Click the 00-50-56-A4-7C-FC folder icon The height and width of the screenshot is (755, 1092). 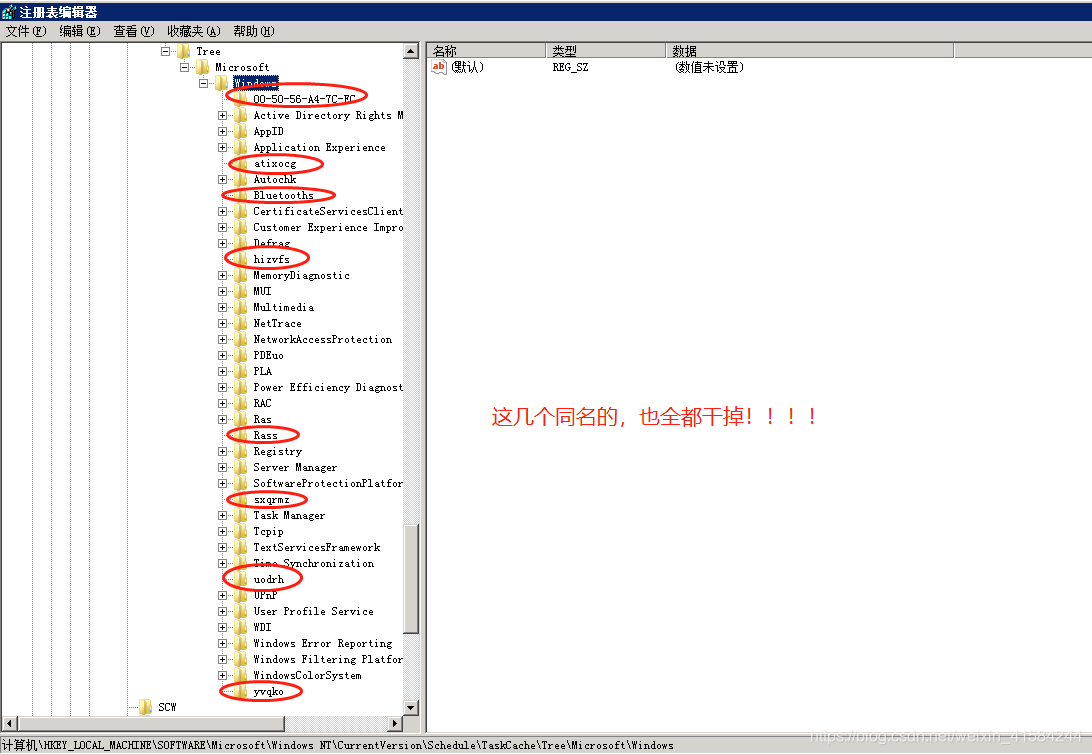point(241,99)
